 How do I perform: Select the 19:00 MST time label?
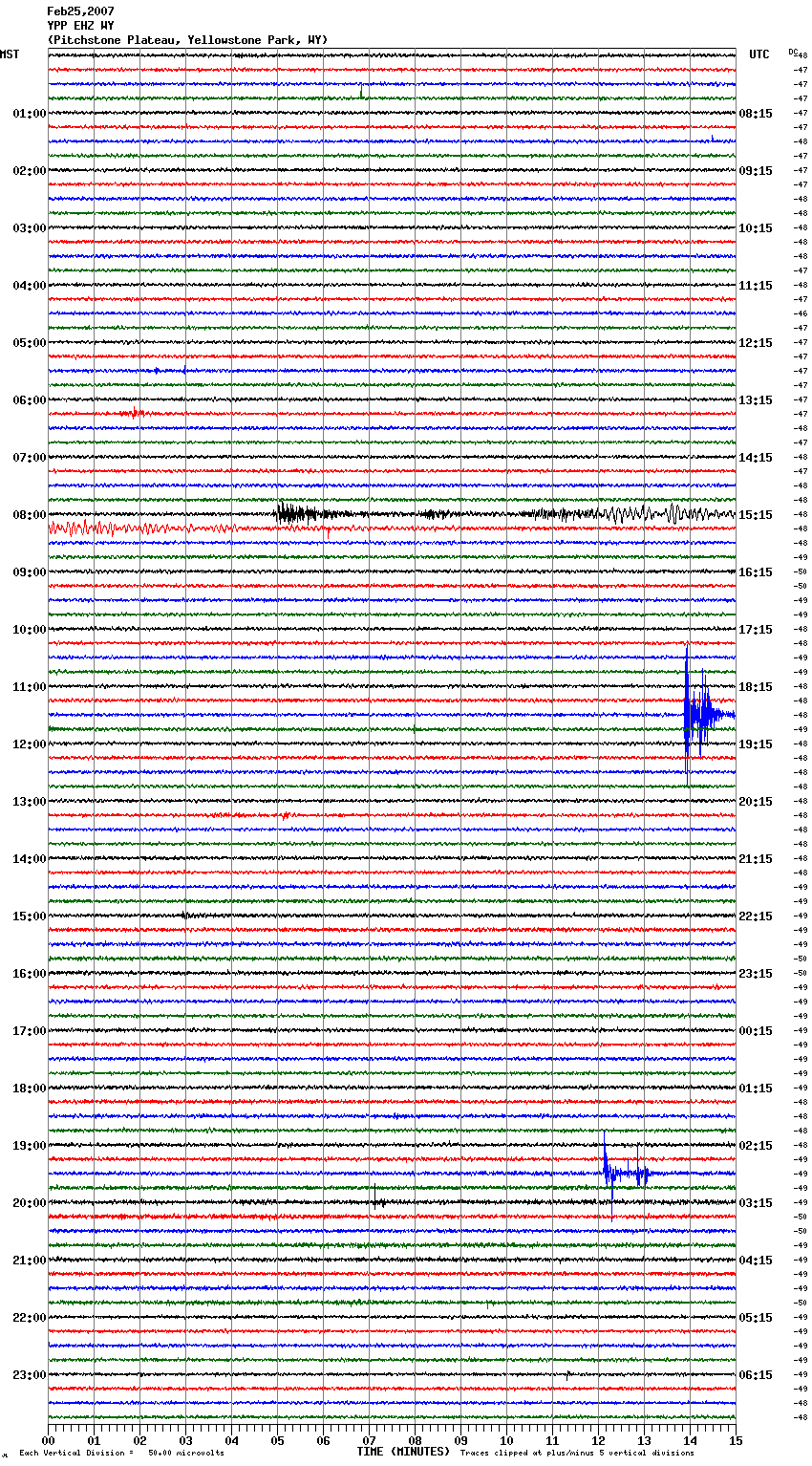(30, 1146)
